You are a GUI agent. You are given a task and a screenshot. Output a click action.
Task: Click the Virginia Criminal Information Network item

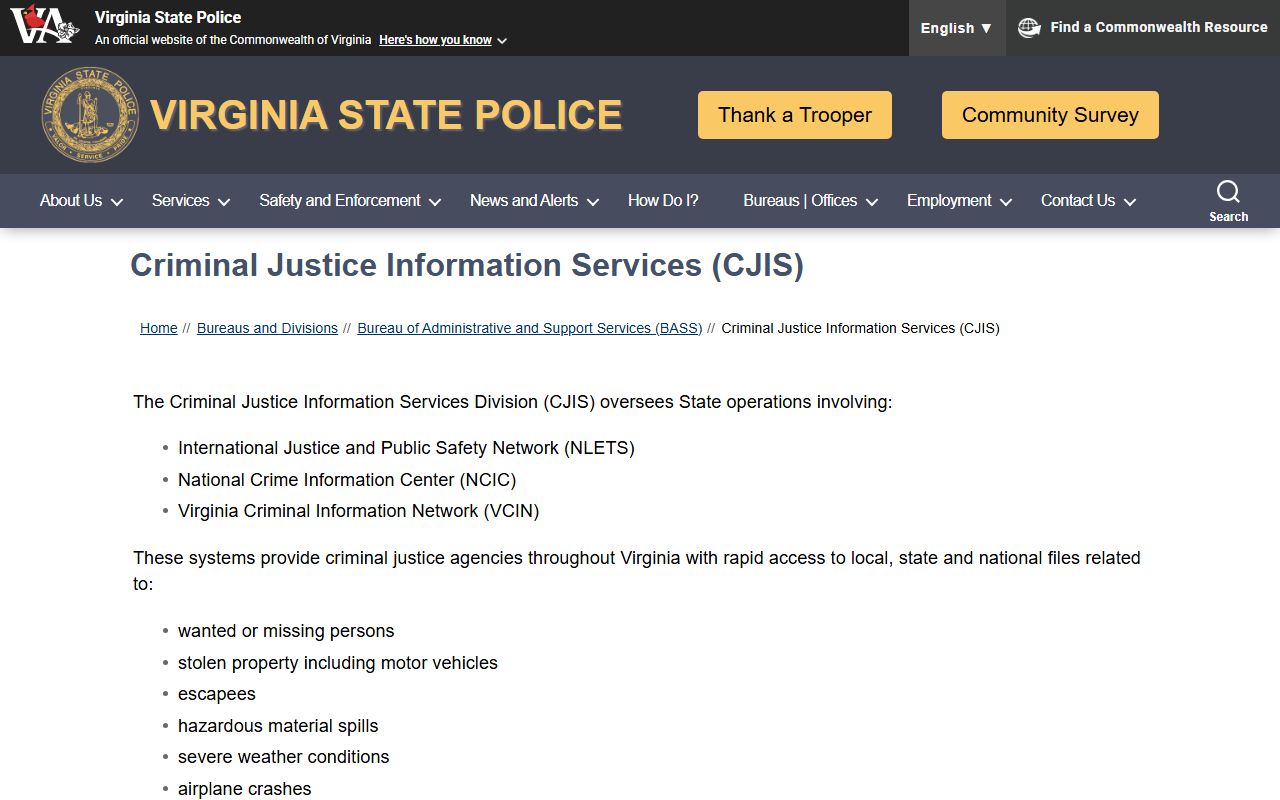click(358, 511)
